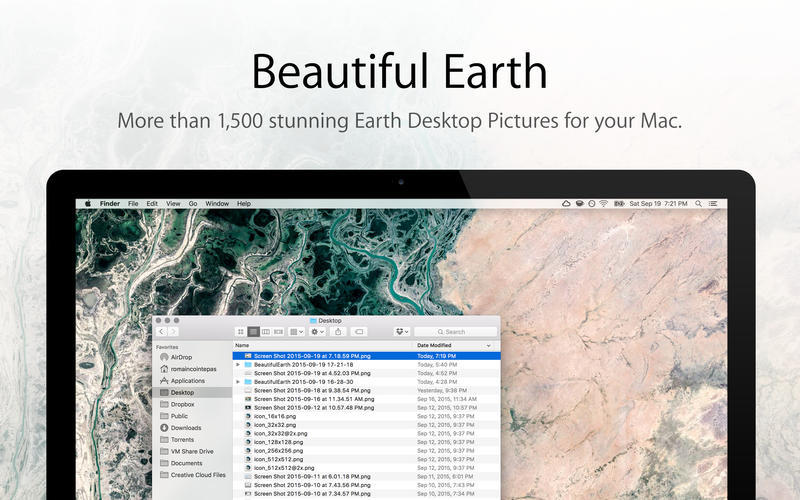This screenshot has width=800, height=500.
Task: Switch Finder to Cover Flow view
Action: [x=277, y=331]
